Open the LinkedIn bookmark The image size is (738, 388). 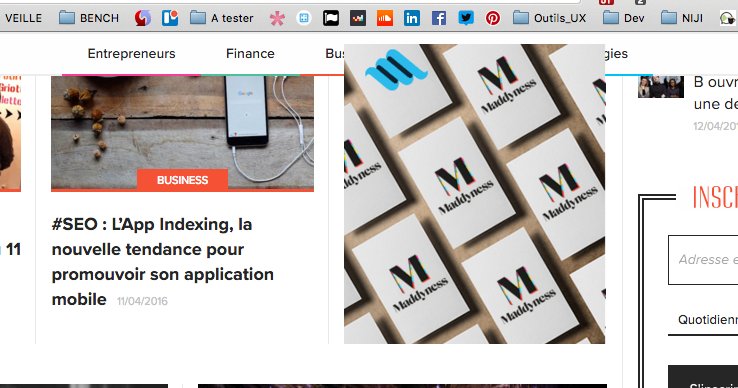click(412, 18)
